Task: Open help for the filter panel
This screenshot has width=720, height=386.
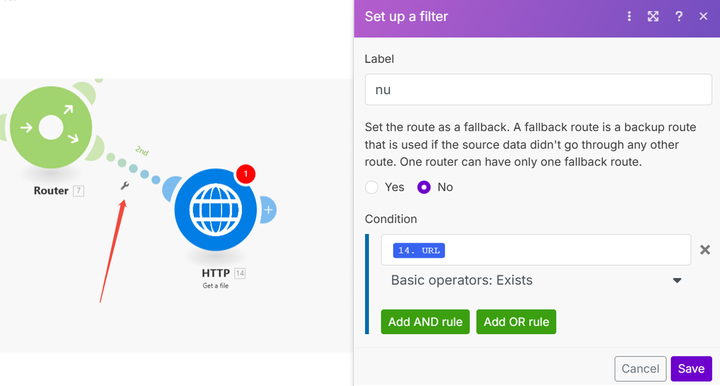Action: [679, 17]
